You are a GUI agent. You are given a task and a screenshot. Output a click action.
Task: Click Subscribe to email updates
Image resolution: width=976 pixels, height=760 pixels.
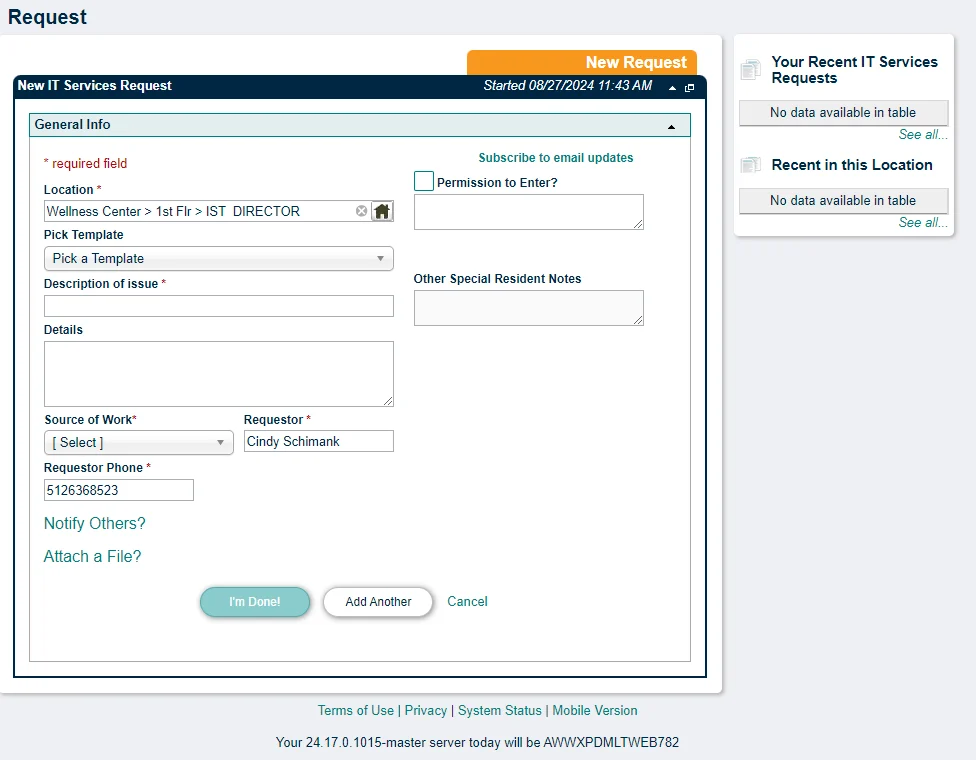tap(555, 158)
